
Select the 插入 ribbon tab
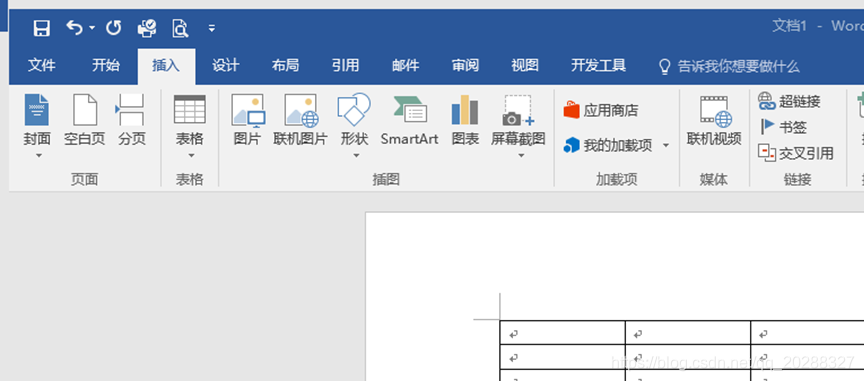pos(166,66)
